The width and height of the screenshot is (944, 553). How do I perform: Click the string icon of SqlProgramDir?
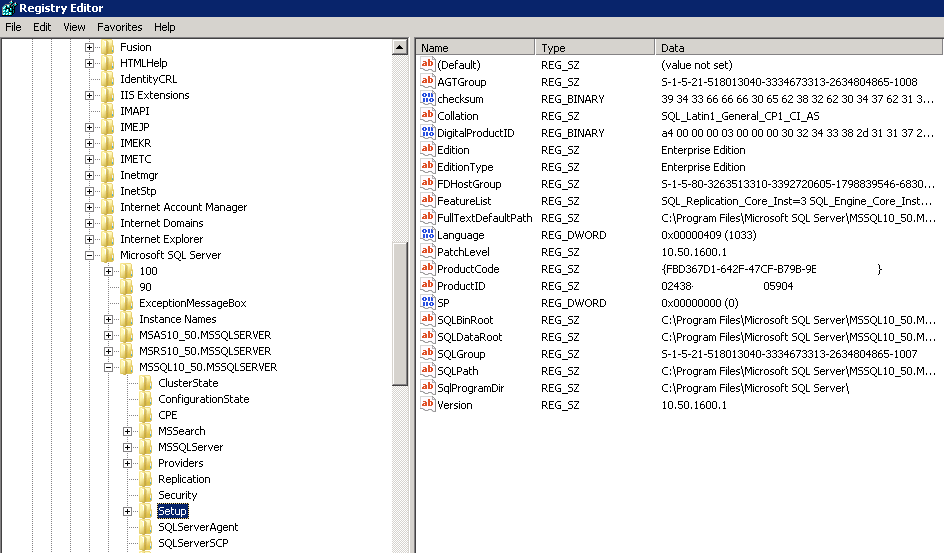coord(427,388)
